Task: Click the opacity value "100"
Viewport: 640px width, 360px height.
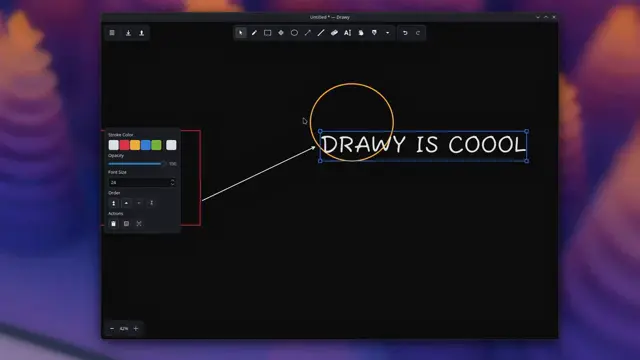Action: pyautogui.click(x=173, y=164)
